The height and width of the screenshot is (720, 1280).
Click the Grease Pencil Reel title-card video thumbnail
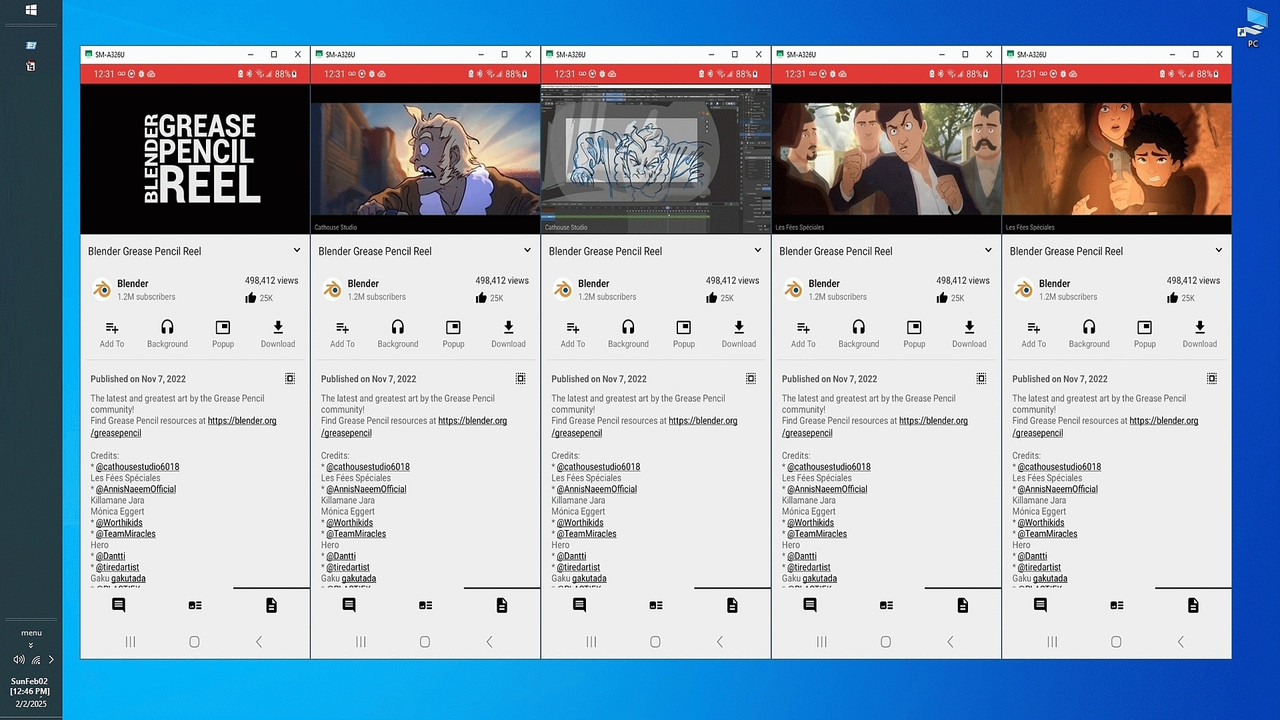pyautogui.click(x=195, y=159)
